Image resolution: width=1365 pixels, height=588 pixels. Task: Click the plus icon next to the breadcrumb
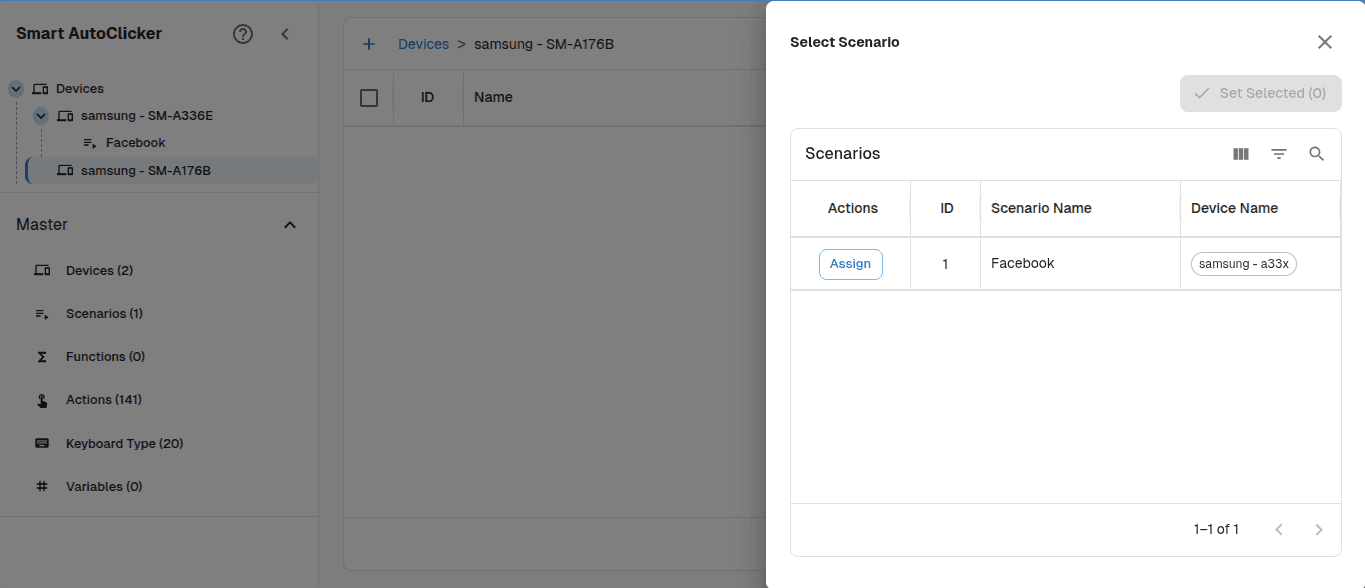(x=369, y=44)
